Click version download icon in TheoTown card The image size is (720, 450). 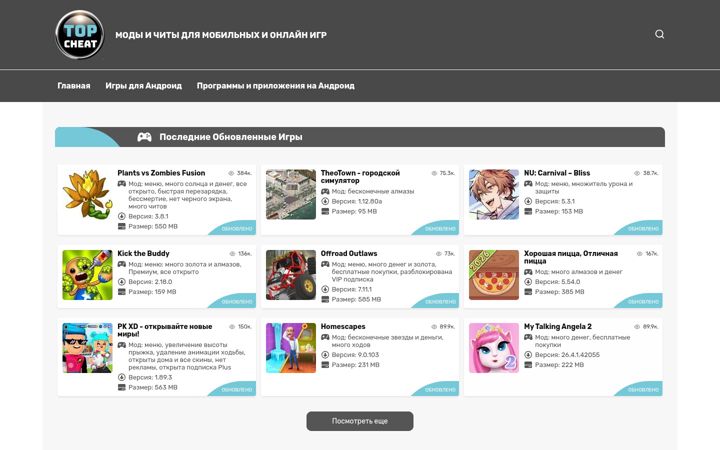[325, 201]
